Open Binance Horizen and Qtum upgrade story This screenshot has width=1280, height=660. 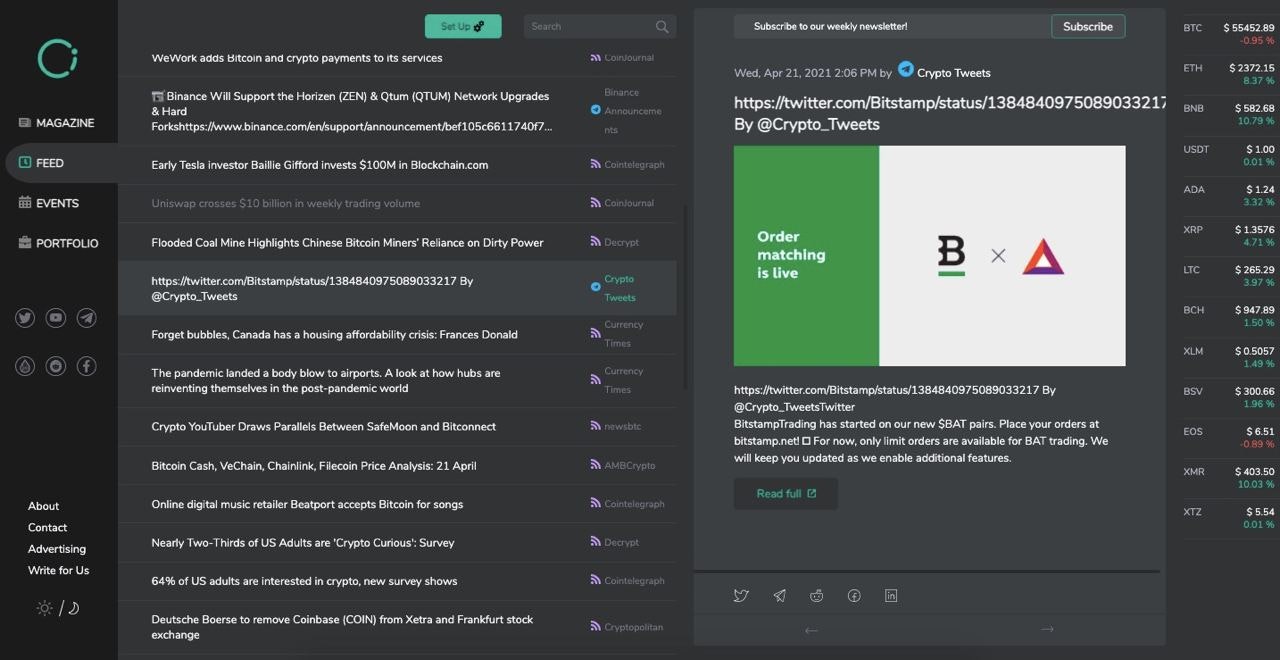click(351, 111)
